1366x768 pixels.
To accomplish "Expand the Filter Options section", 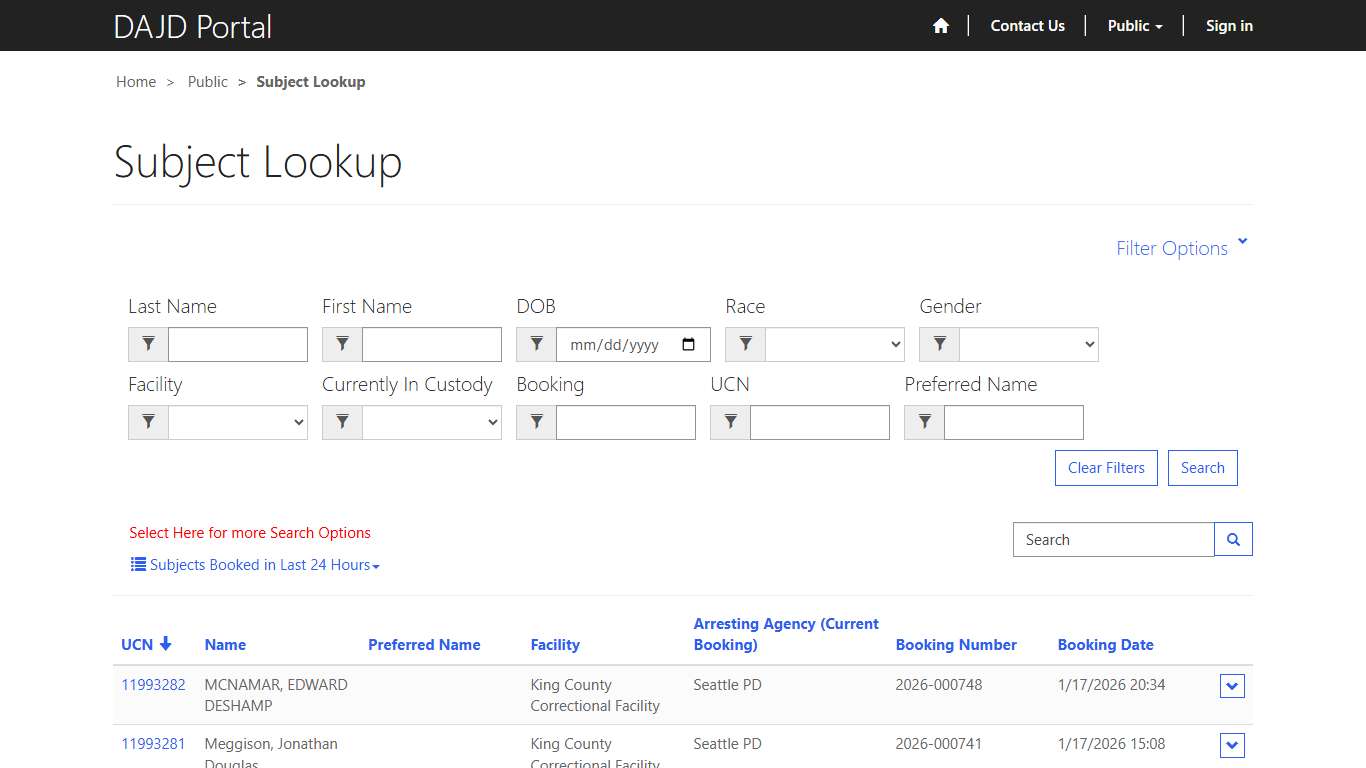I will tap(1181, 247).
